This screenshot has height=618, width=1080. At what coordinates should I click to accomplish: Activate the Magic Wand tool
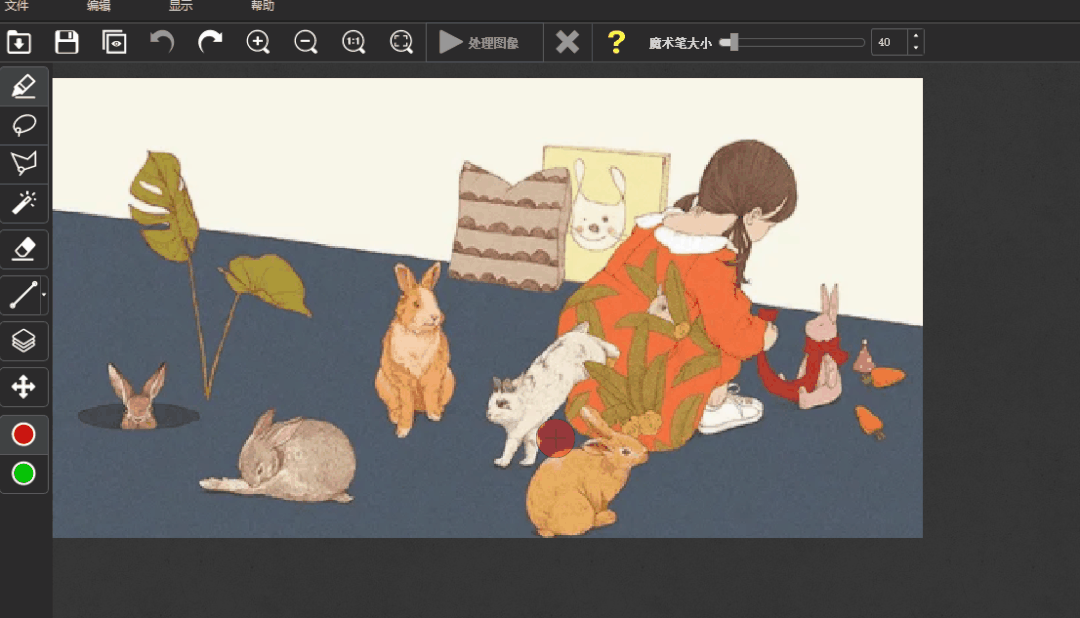[x=24, y=203]
